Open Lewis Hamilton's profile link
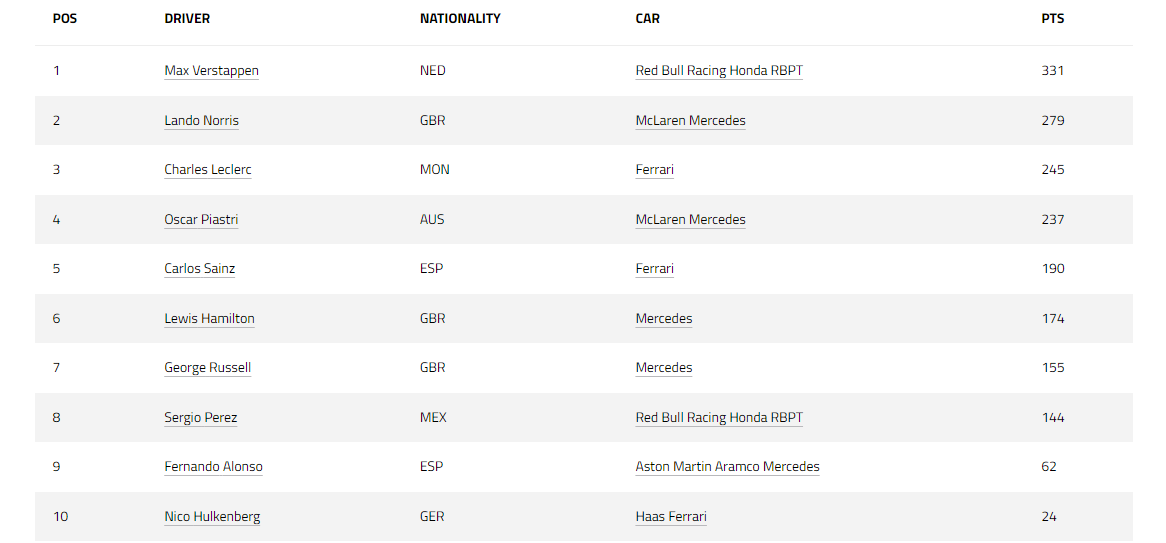This screenshot has height=543, width=1166. 209,319
